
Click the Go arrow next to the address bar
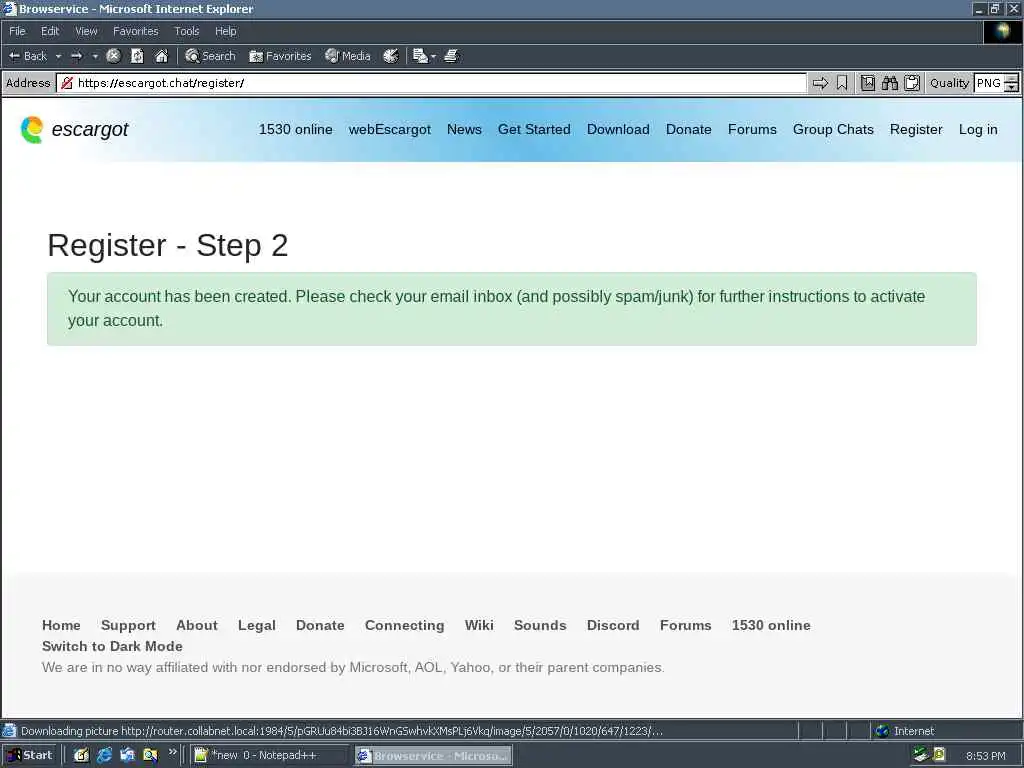(820, 83)
